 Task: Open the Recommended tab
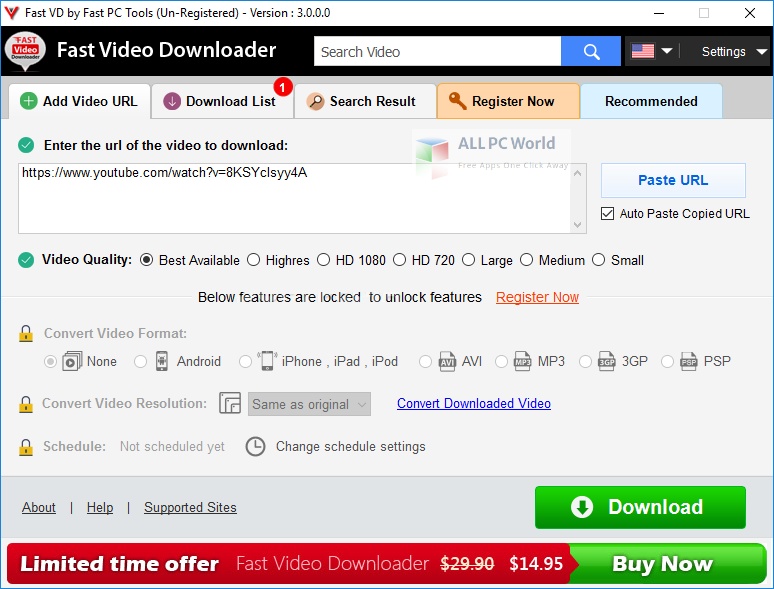(651, 101)
